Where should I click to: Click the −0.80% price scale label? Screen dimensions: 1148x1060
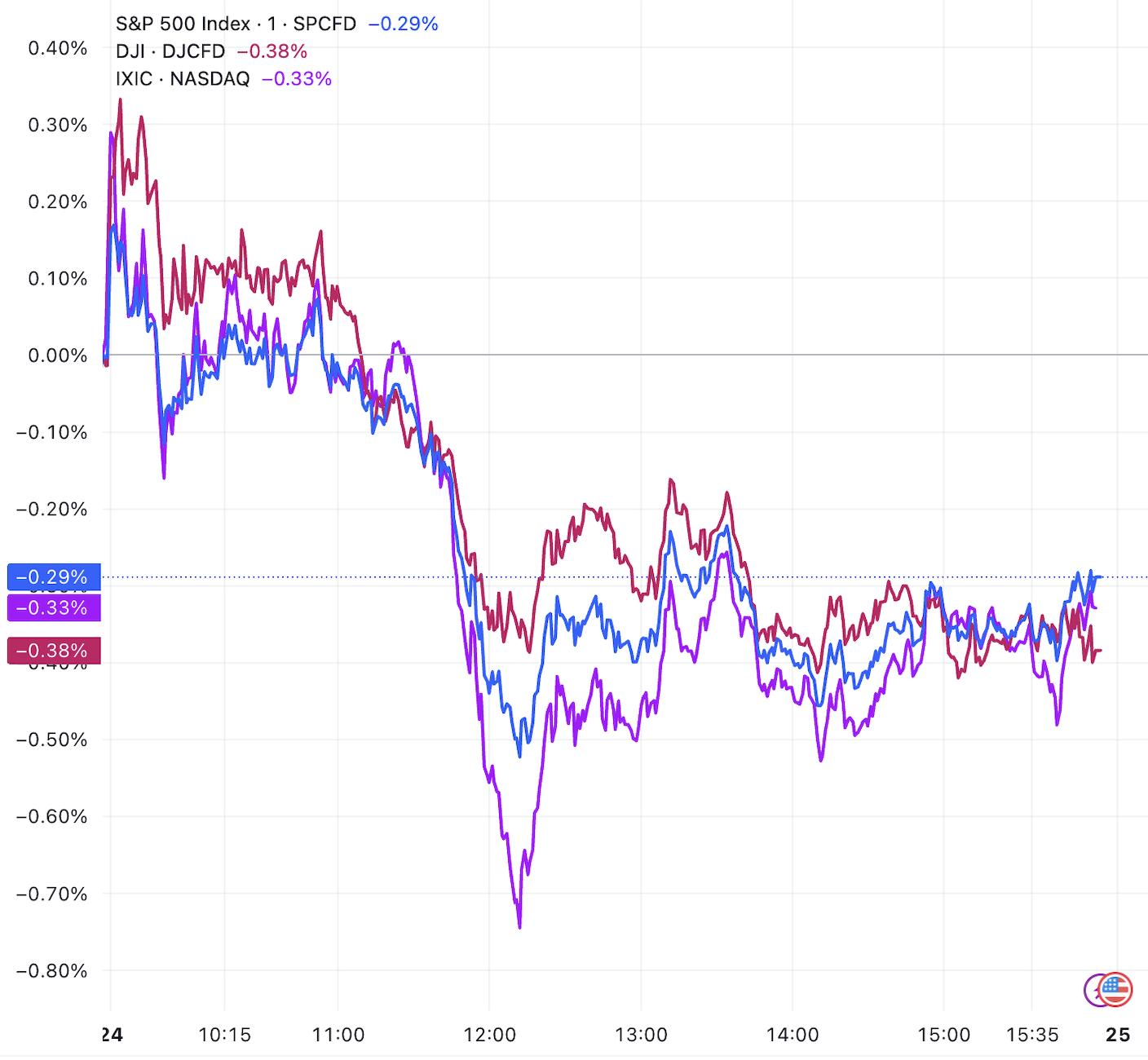(52, 971)
